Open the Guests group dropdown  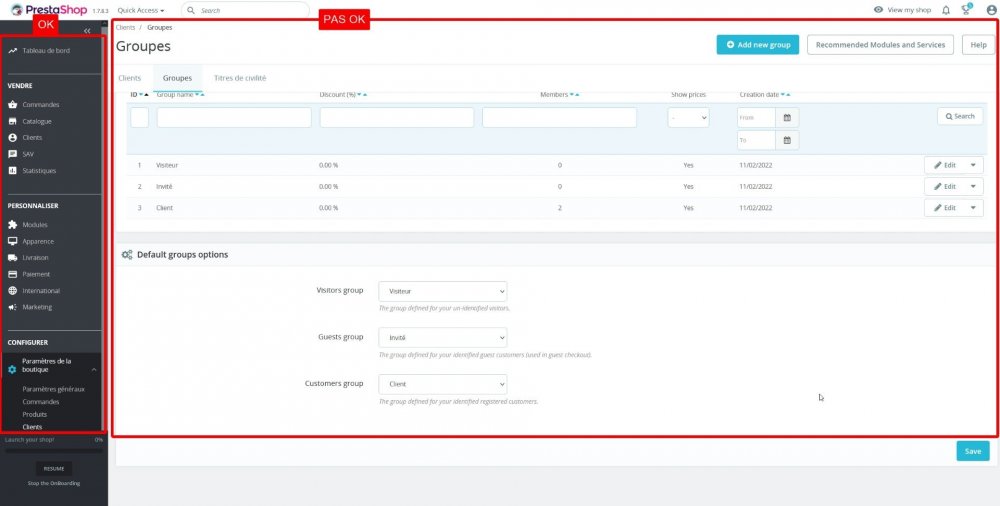443,338
